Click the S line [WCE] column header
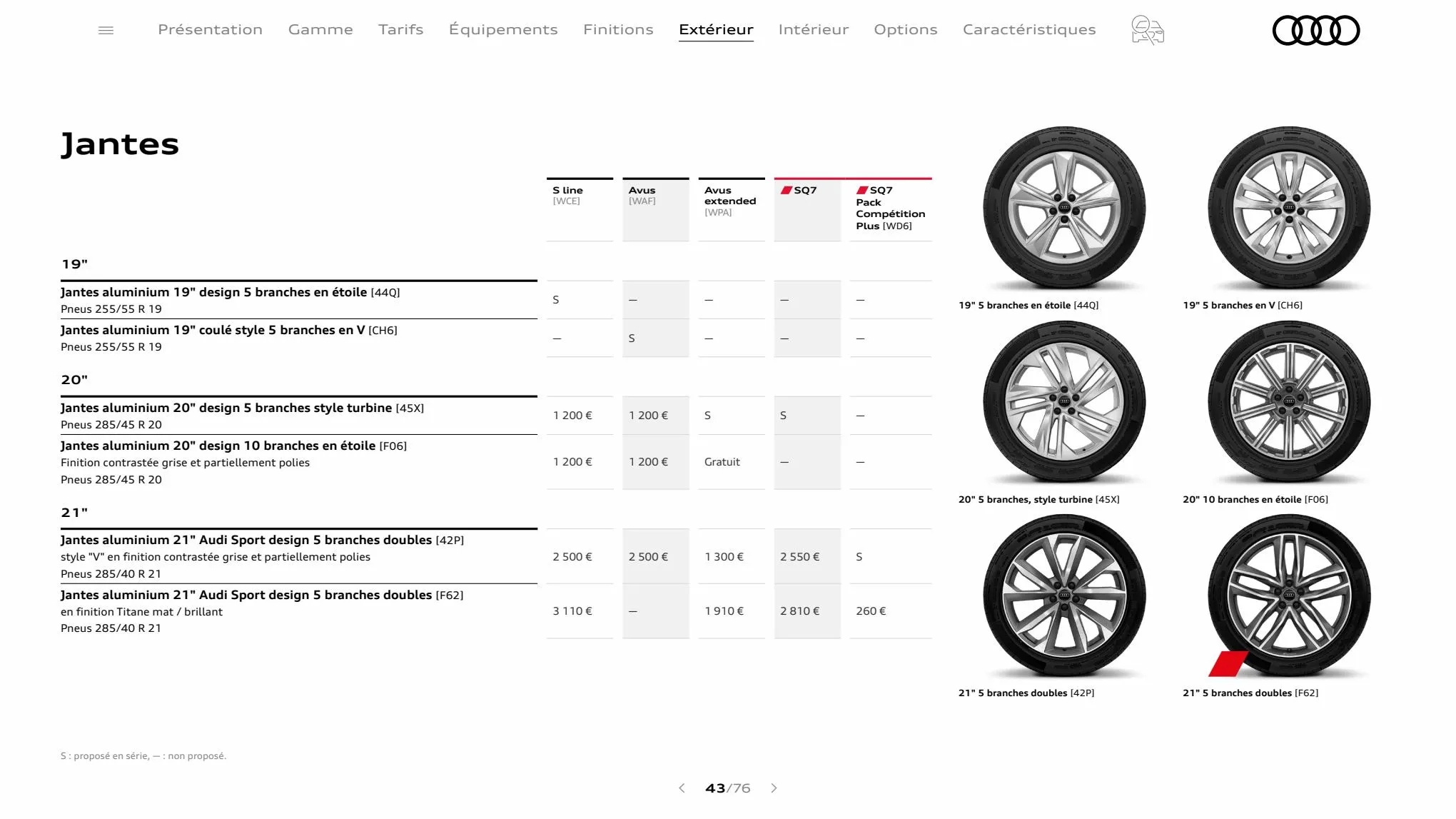Screen dimensions: 1456x819 [x=580, y=209]
